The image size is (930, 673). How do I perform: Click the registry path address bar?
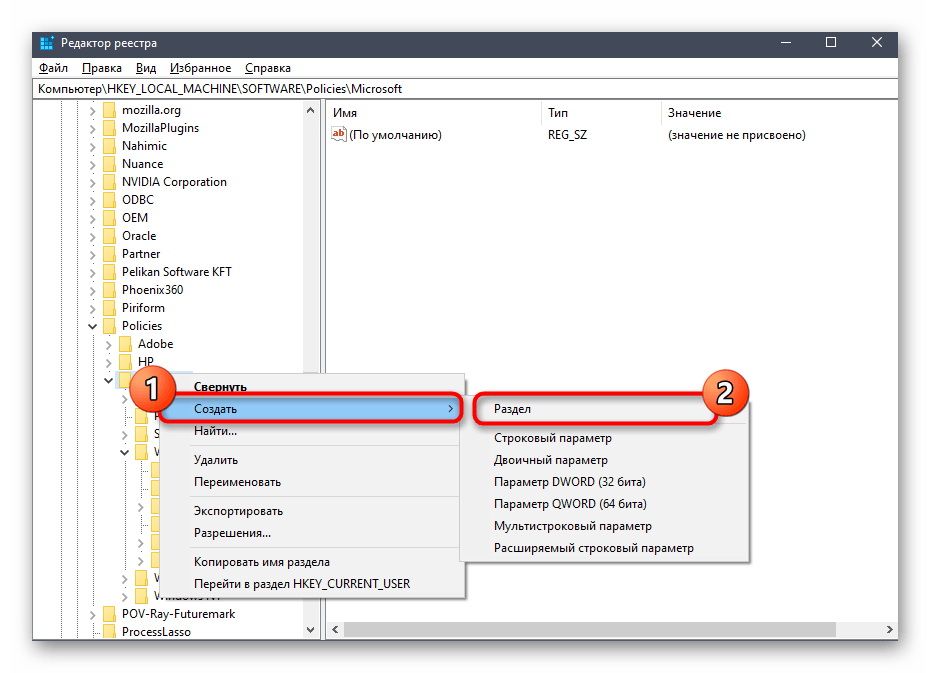[x=465, y=89]
